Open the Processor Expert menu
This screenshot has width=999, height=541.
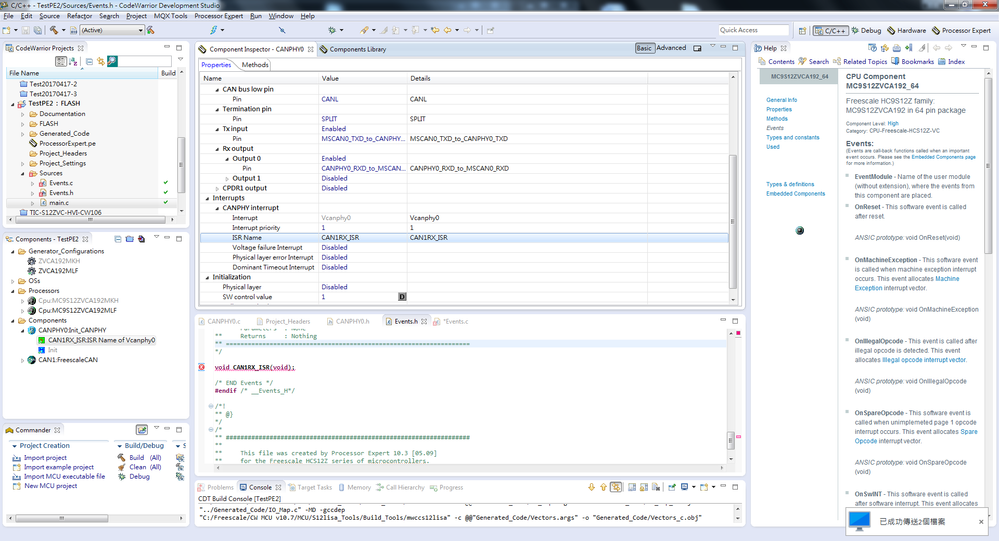(x=218, y=16)
